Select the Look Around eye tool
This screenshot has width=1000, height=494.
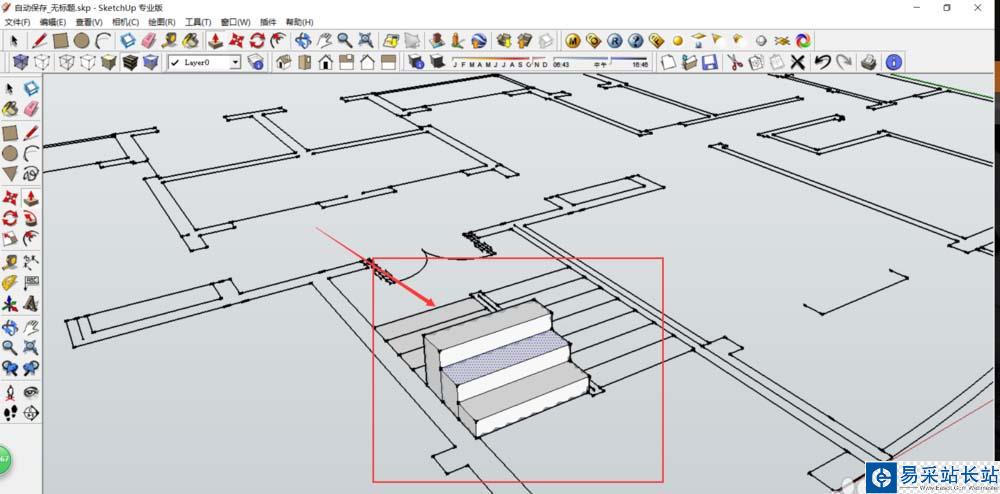click(31, 391)
